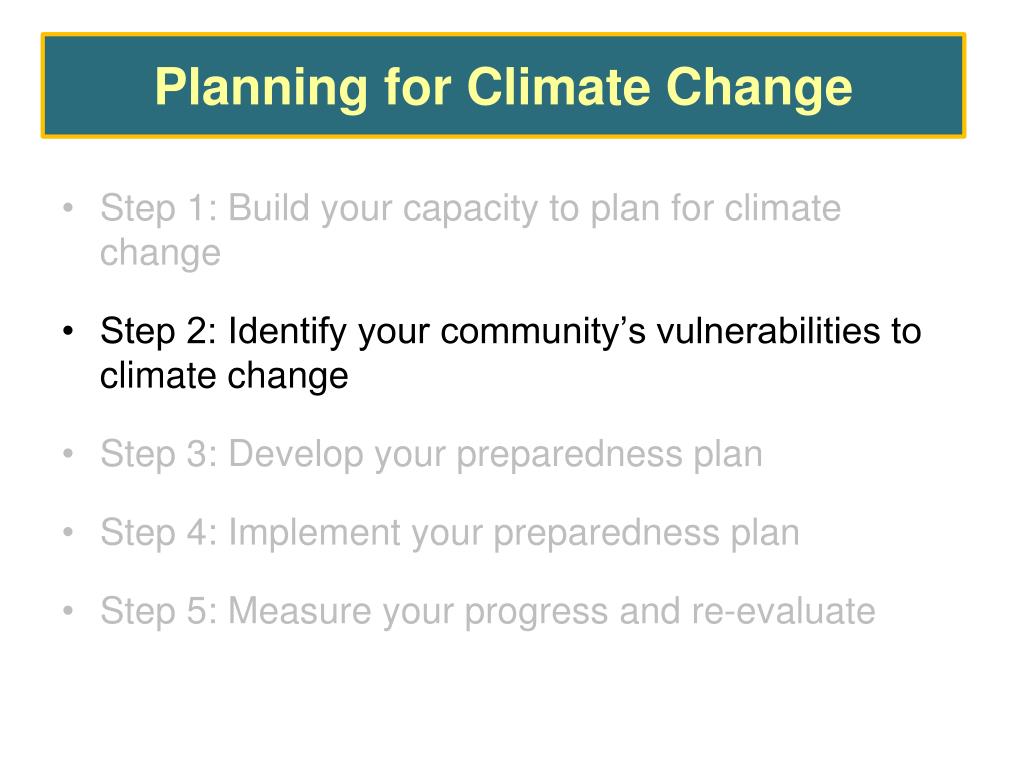Click the gray word "change" under Step 1
This screenshot has width=1024, height=768.
pyautogui.click(x=160, y=254)
